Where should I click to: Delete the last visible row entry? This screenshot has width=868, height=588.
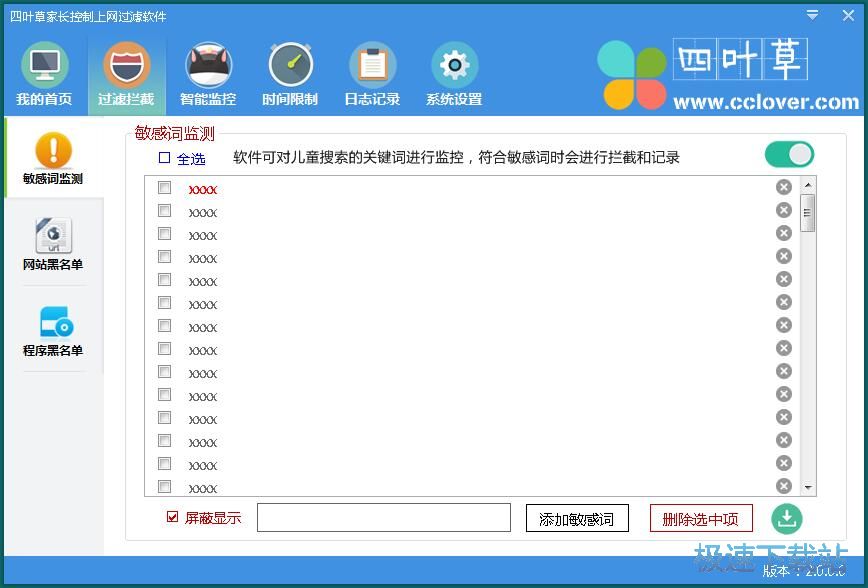[783, 486]
